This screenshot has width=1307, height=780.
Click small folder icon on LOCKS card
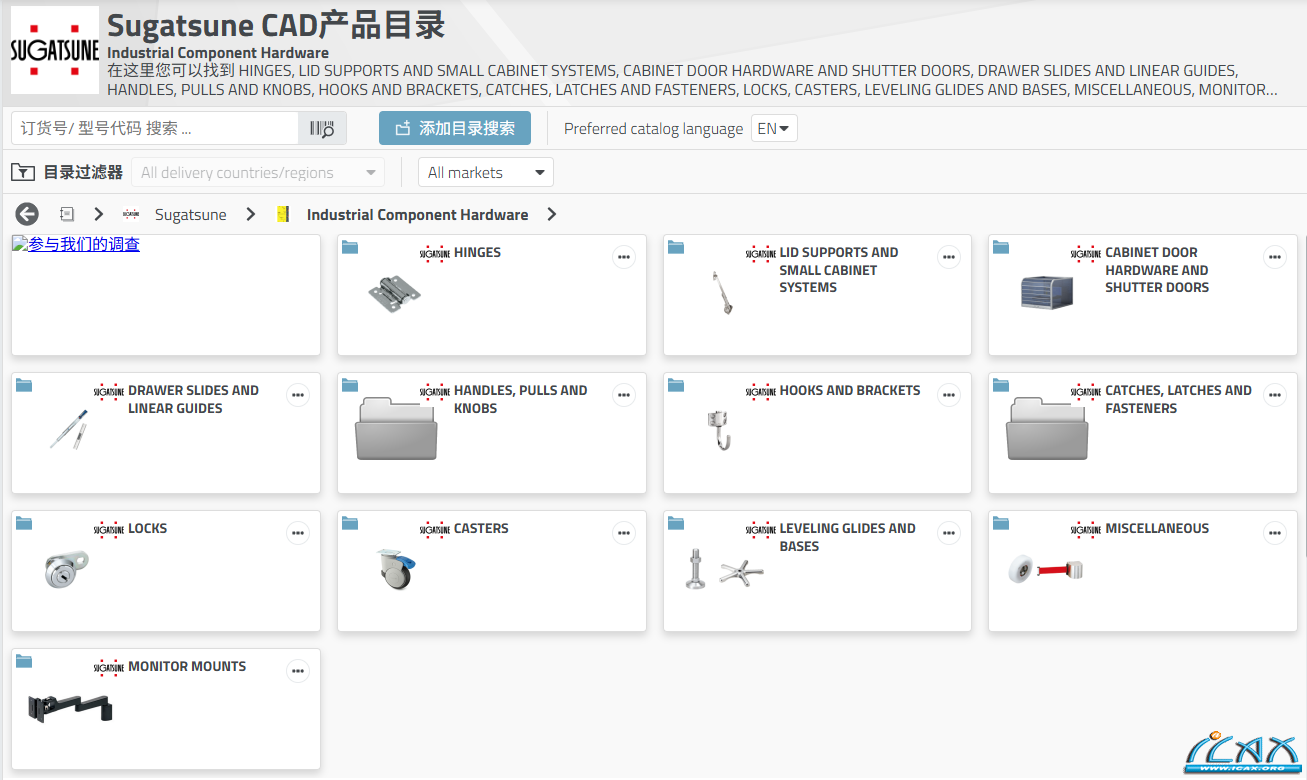24,523
